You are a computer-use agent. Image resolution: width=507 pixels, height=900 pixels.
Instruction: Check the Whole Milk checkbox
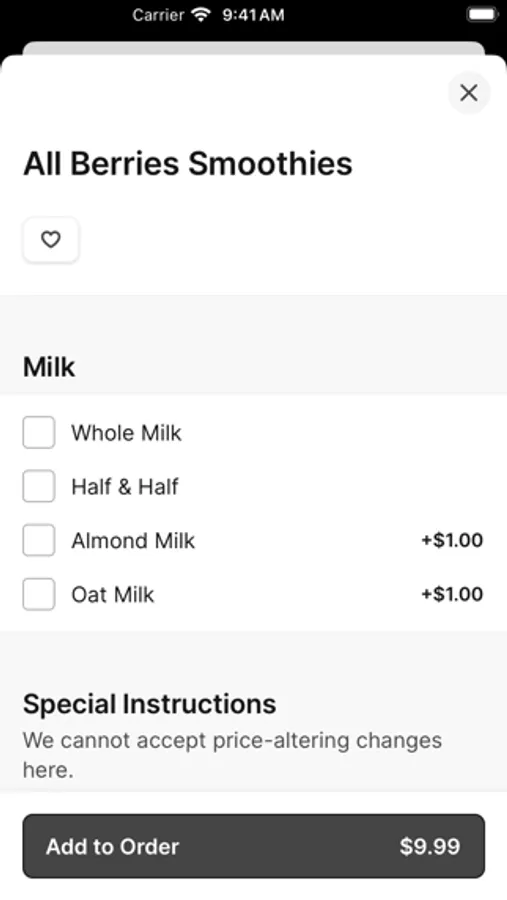(x=39, y=432)
